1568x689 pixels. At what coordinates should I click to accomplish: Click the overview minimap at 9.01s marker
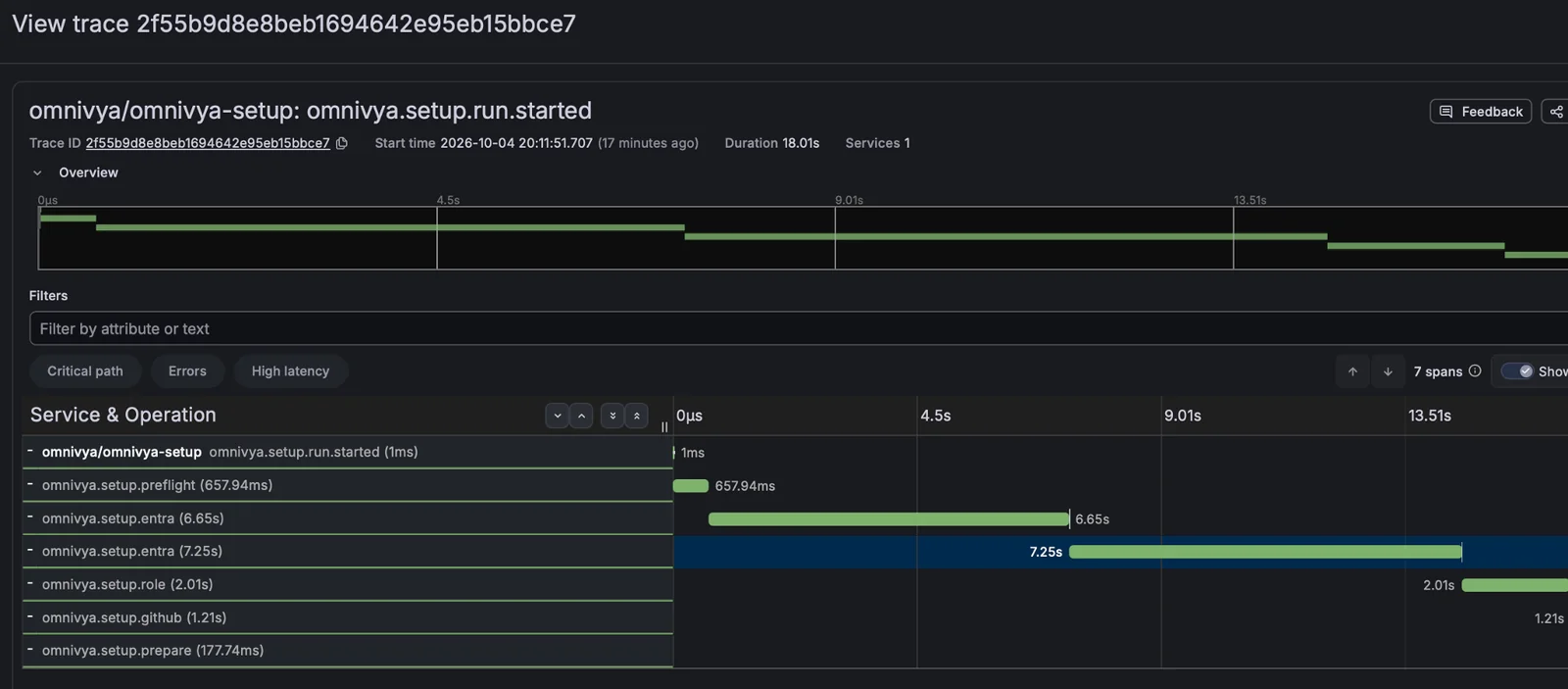(x=835, y=237)
